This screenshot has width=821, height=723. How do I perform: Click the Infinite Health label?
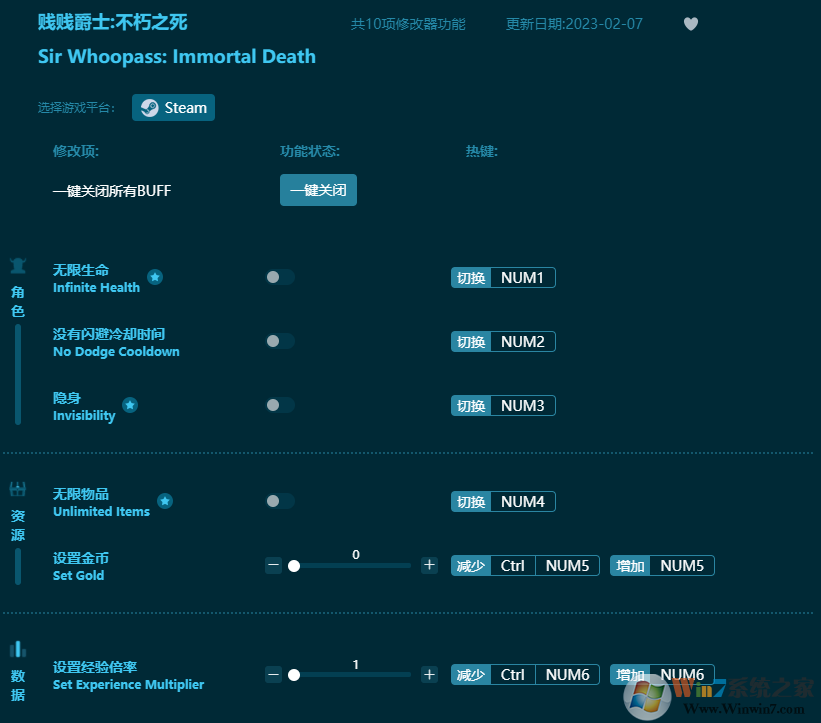96,287
